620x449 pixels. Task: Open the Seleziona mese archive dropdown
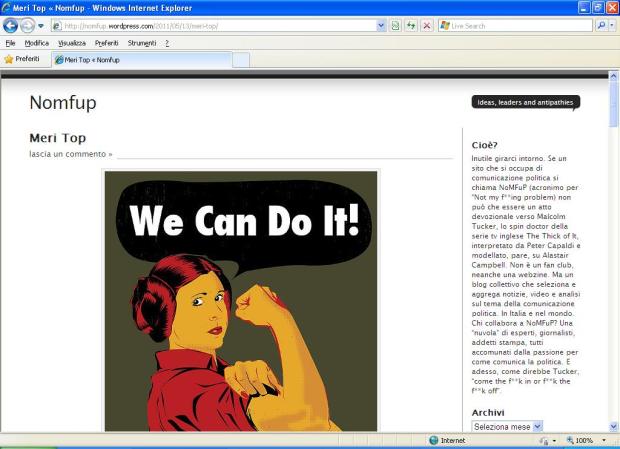[507, 427]
